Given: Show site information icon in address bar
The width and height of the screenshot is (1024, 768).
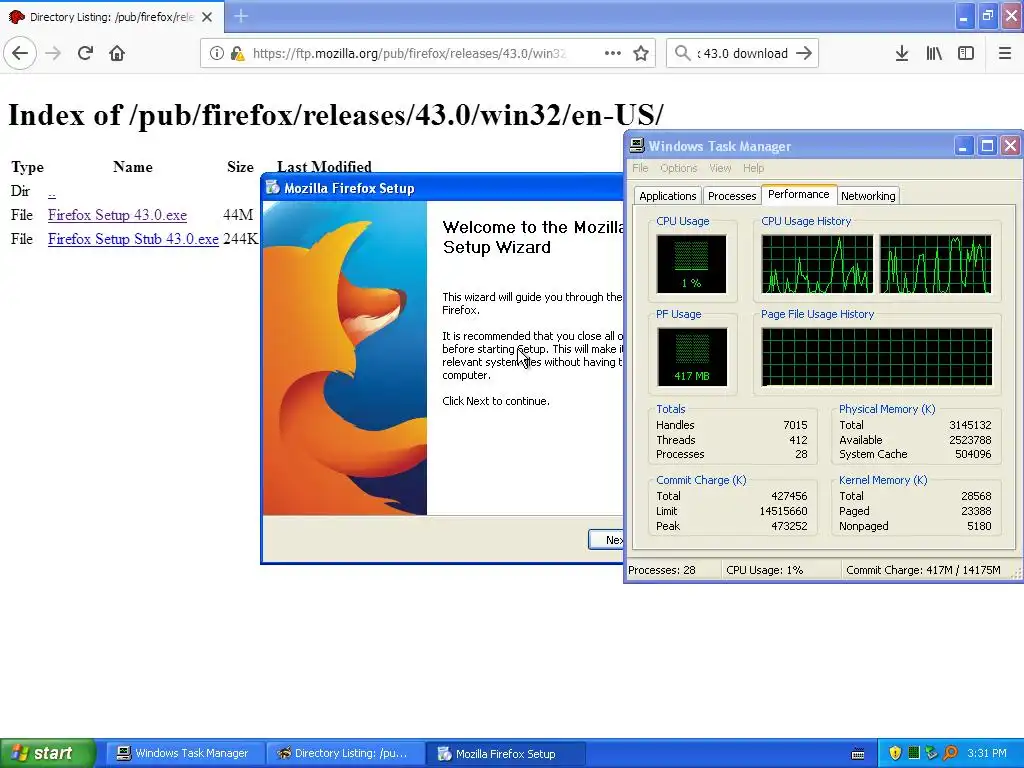Looking at the screenshot, I should pyautogui.click(x=216, y=53).
